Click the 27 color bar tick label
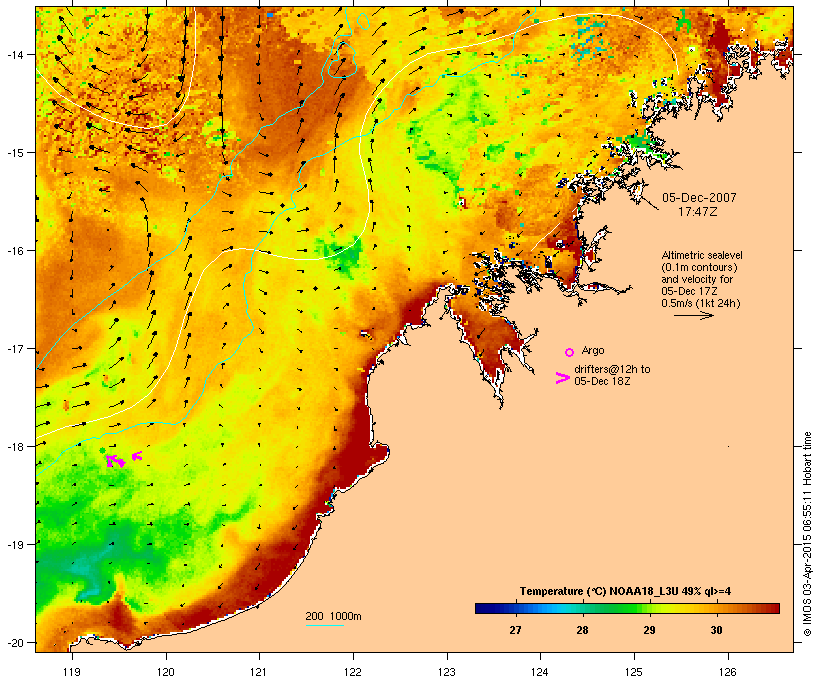The image size is (820, 680). (x=515, y=630)
